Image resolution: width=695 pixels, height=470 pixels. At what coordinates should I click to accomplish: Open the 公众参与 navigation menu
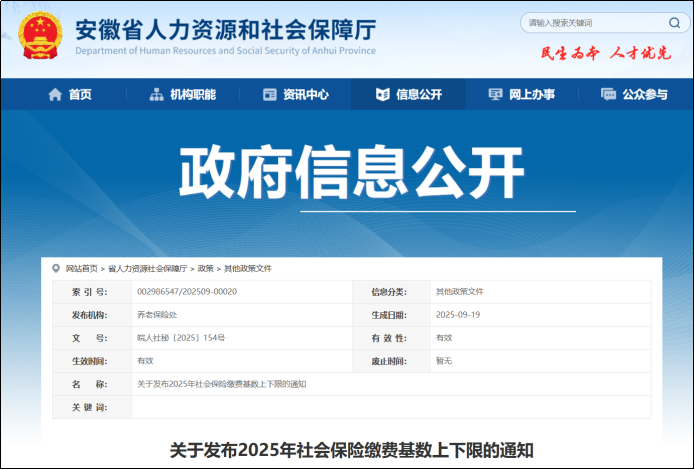point(634,95)
